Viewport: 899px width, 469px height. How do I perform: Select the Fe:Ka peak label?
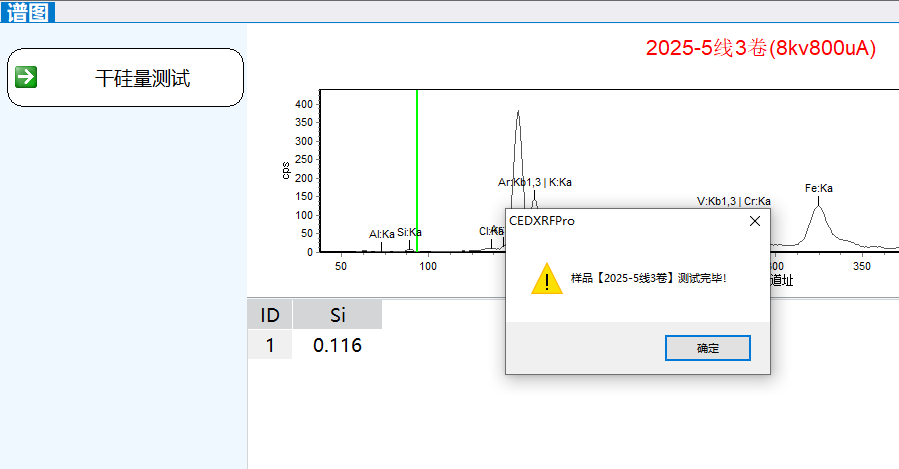pos(819,188)
